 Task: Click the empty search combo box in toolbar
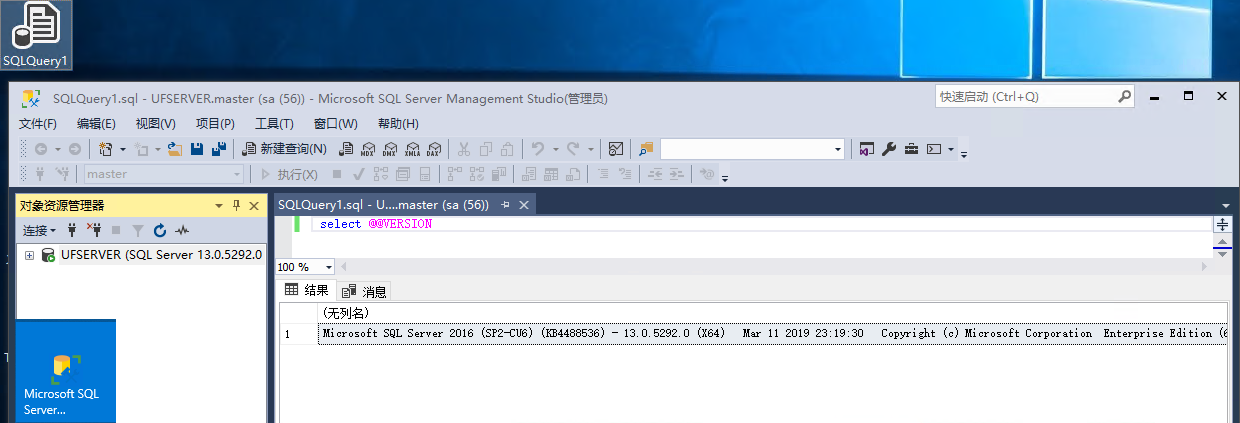(752, 149)
